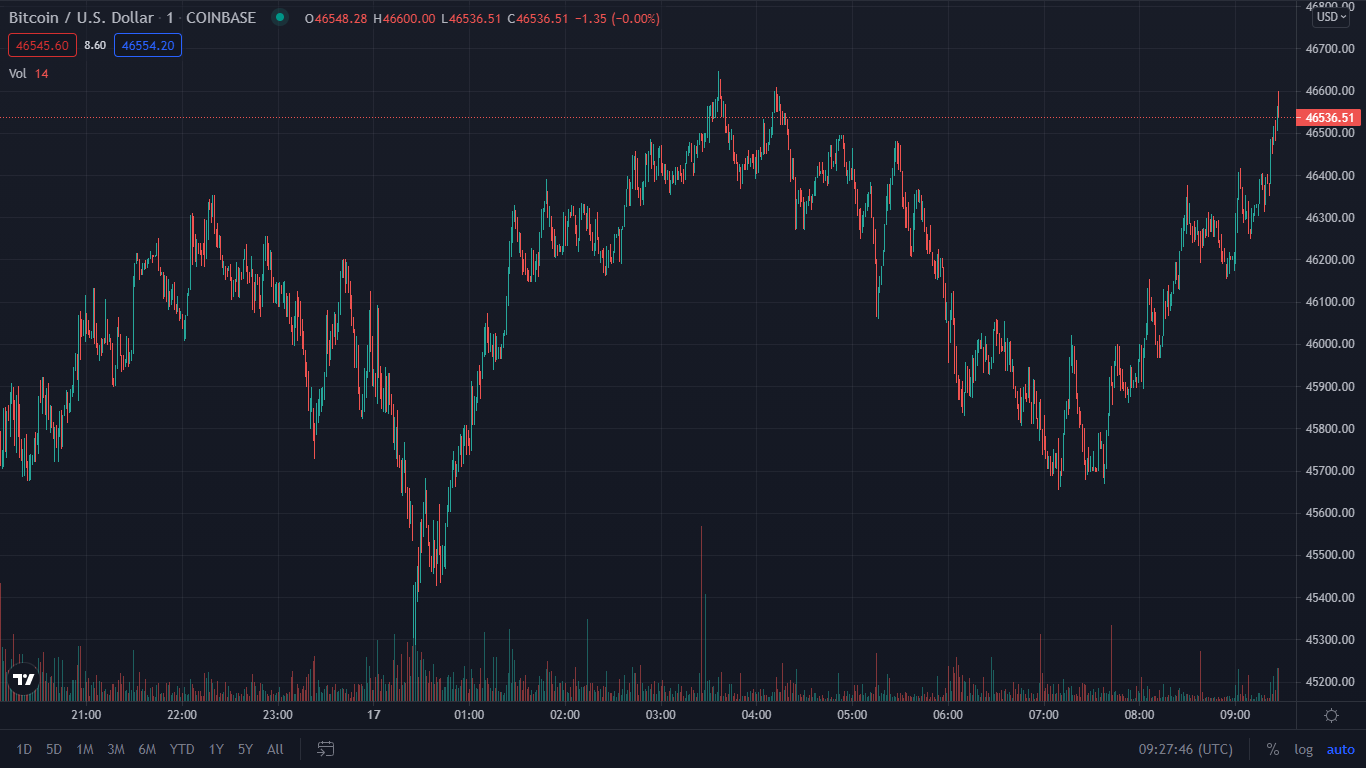Open the Go to date calendar icon
1366x768 pixels.
click(x=325, y=749)
